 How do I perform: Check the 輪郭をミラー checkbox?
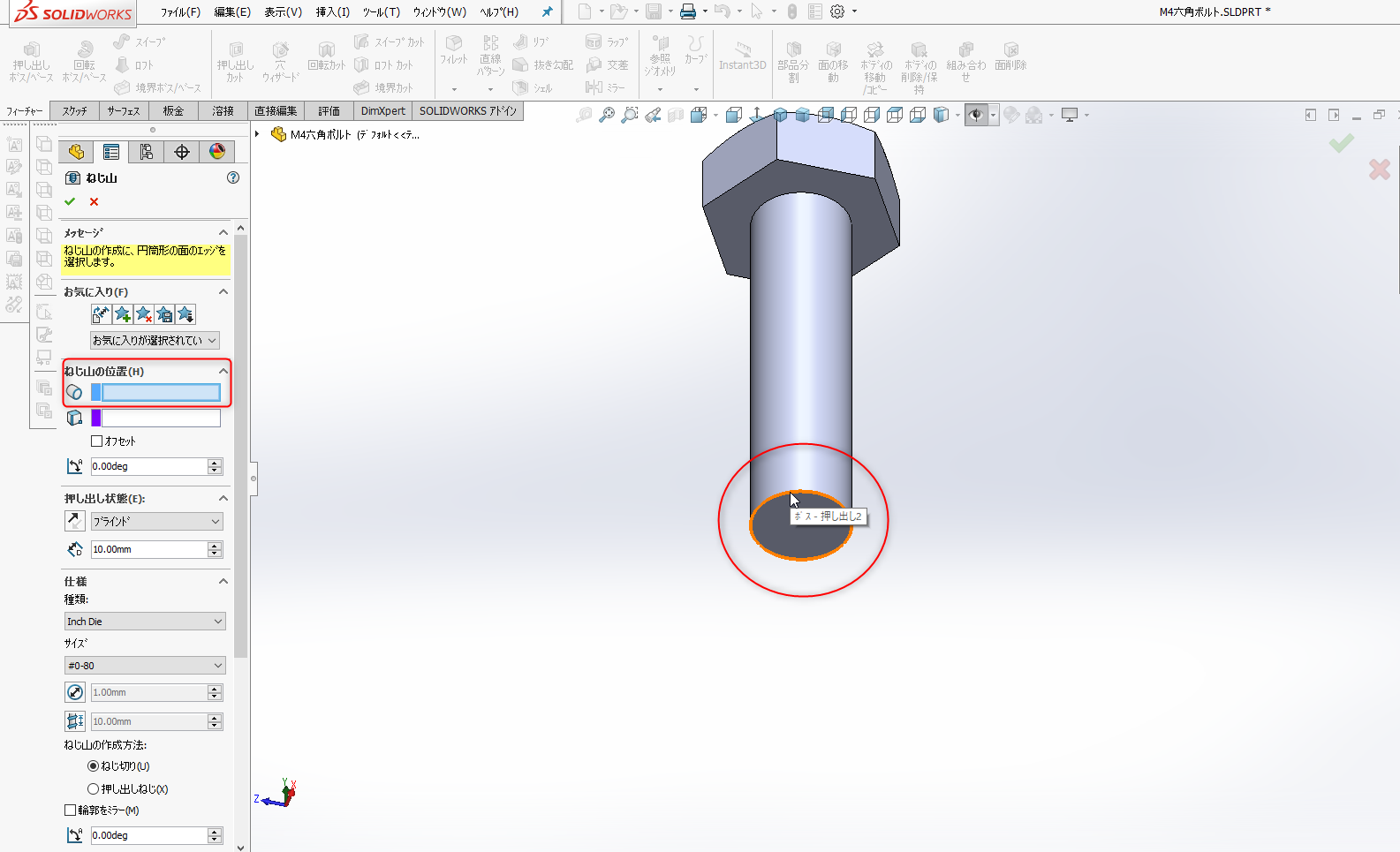point(71,811)
